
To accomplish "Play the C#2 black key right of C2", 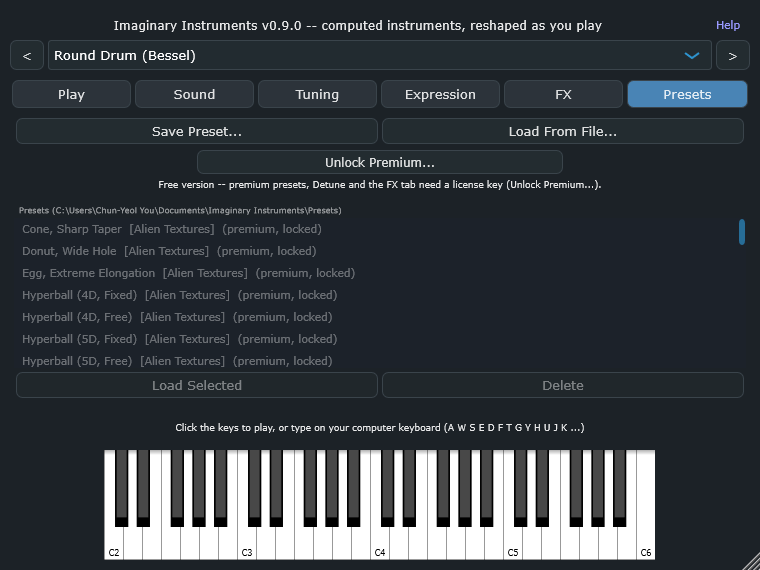I will (x=122, y=487).
